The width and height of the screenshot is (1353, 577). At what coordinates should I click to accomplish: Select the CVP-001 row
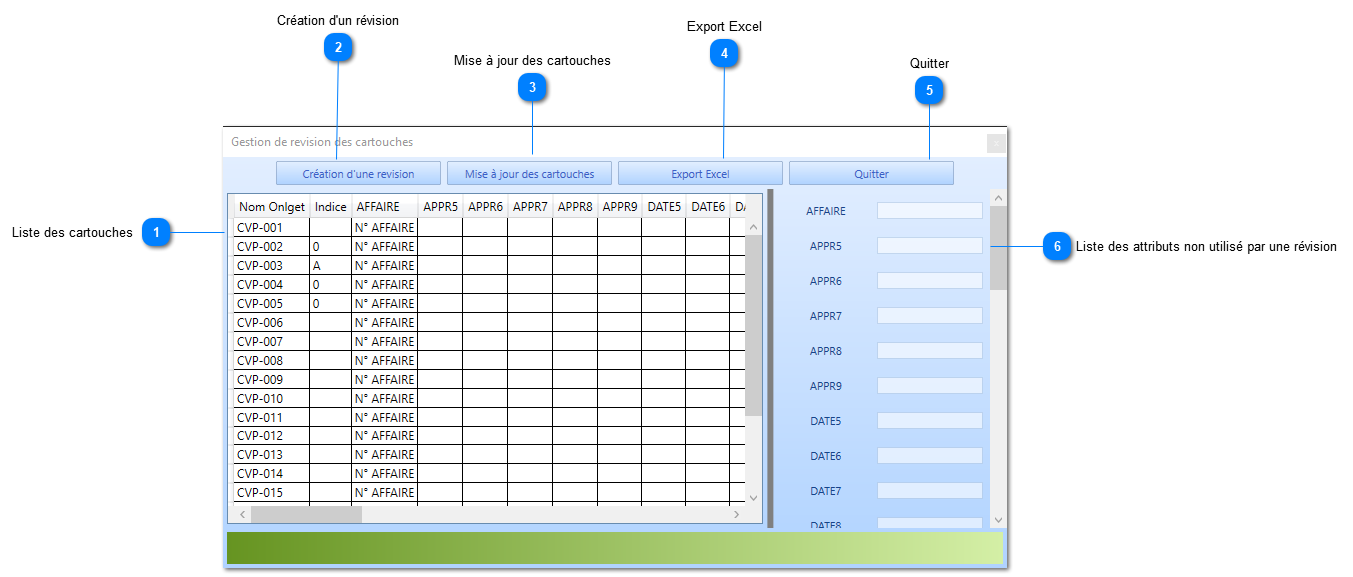[x=490, y=228]
